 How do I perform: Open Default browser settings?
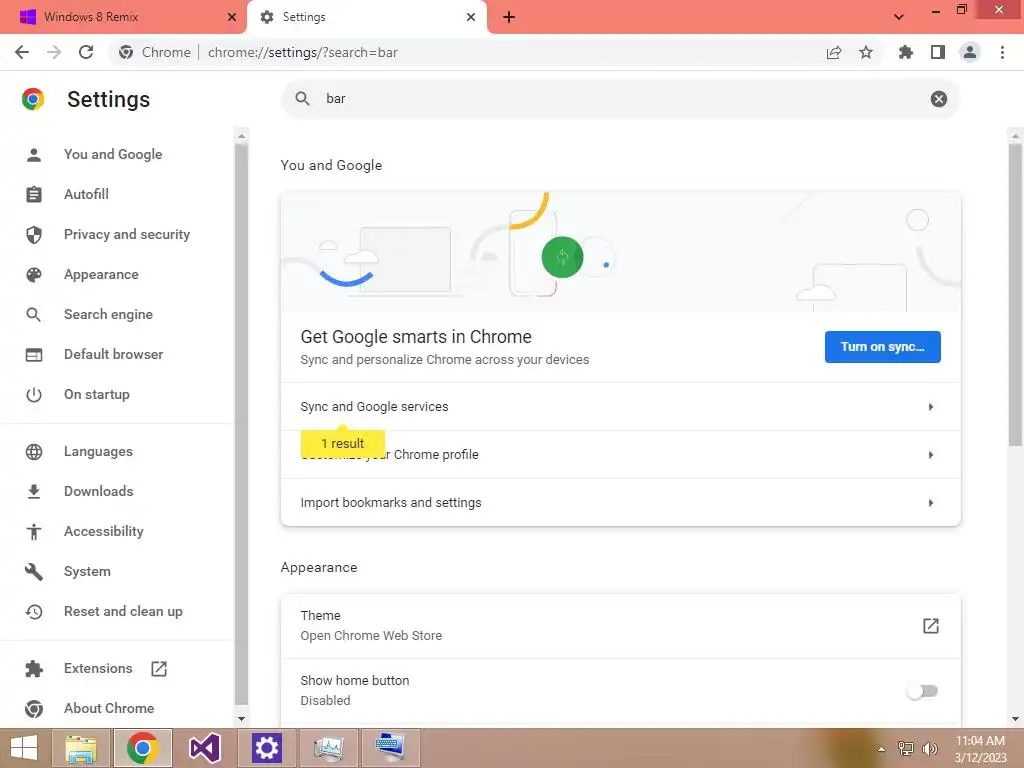(114, 354)
